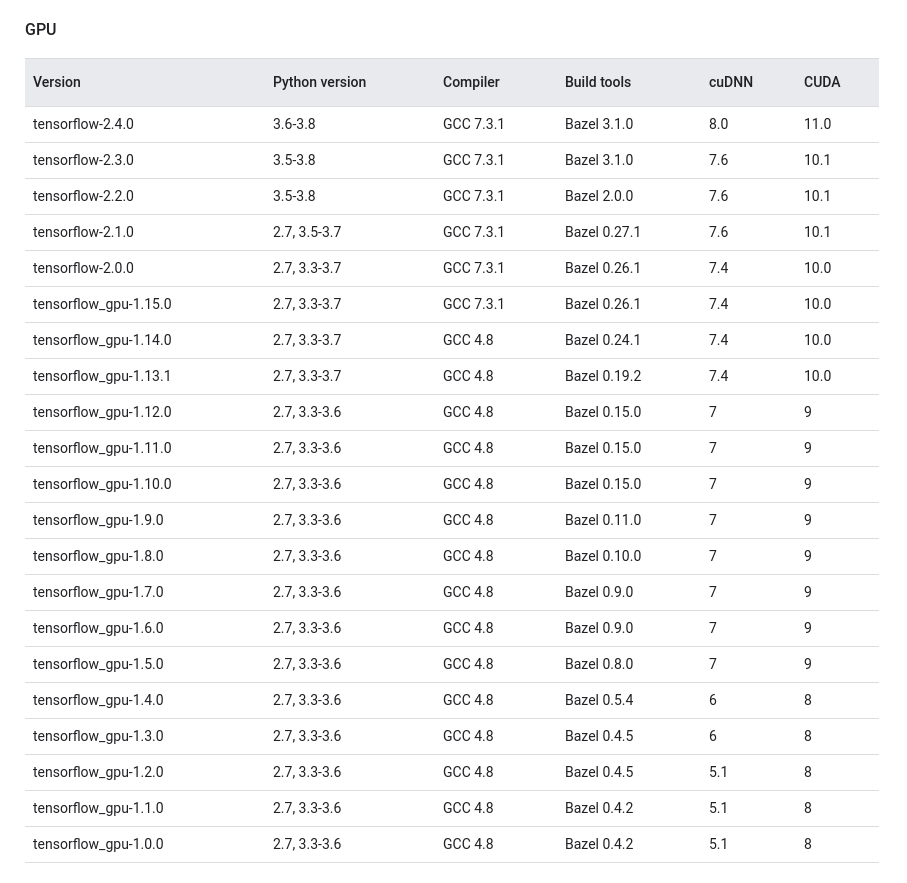Click the Build tools column header

(598, 82)
